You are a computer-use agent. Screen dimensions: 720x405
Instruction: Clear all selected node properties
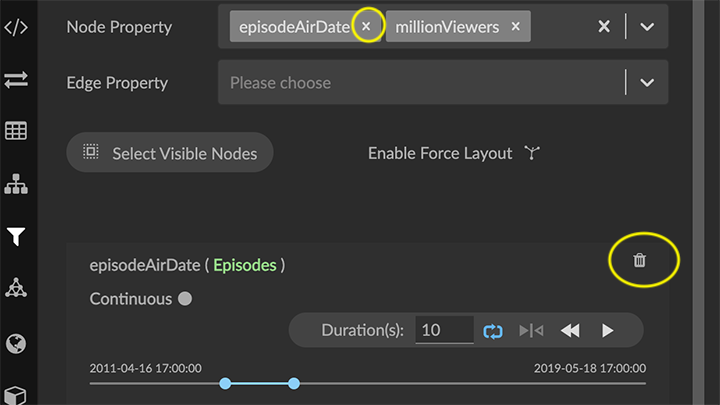(604, 27)
